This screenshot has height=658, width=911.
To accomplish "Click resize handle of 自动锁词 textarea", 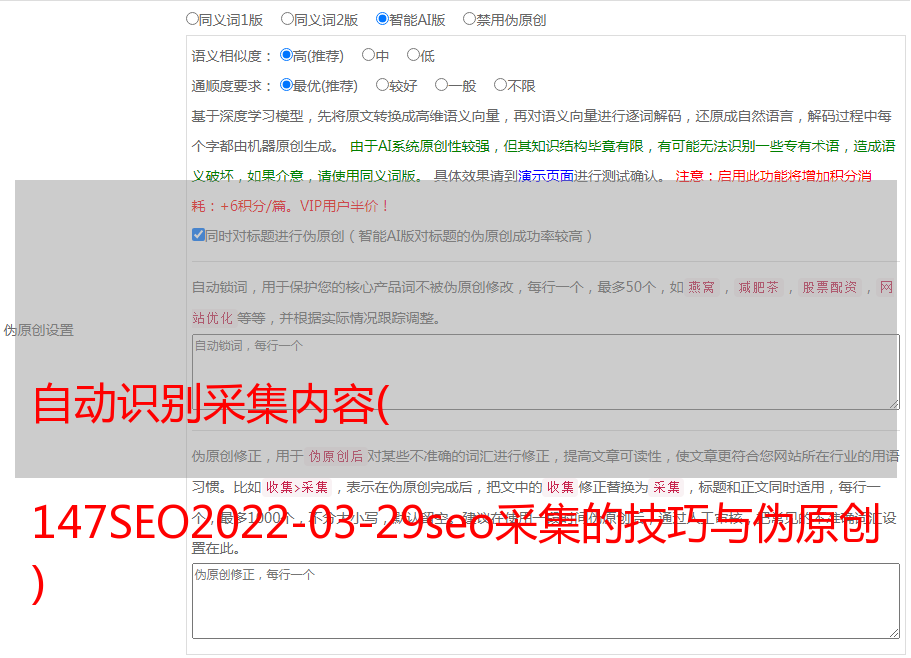I will [x=894, y=404].
